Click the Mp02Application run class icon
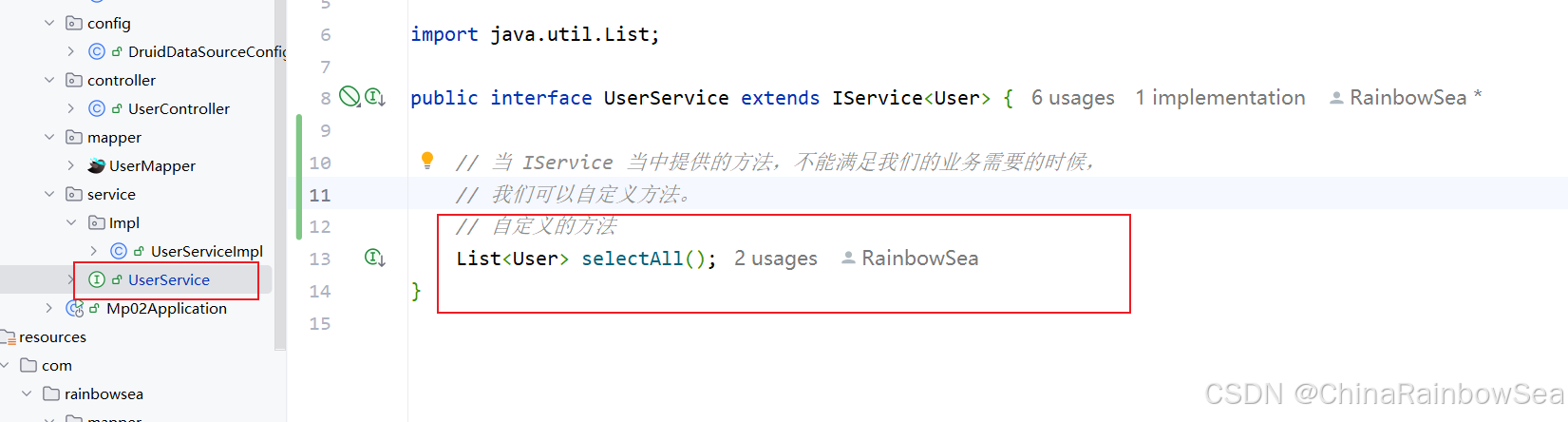This screenshot has height=422, width=1568. [74, 308]
